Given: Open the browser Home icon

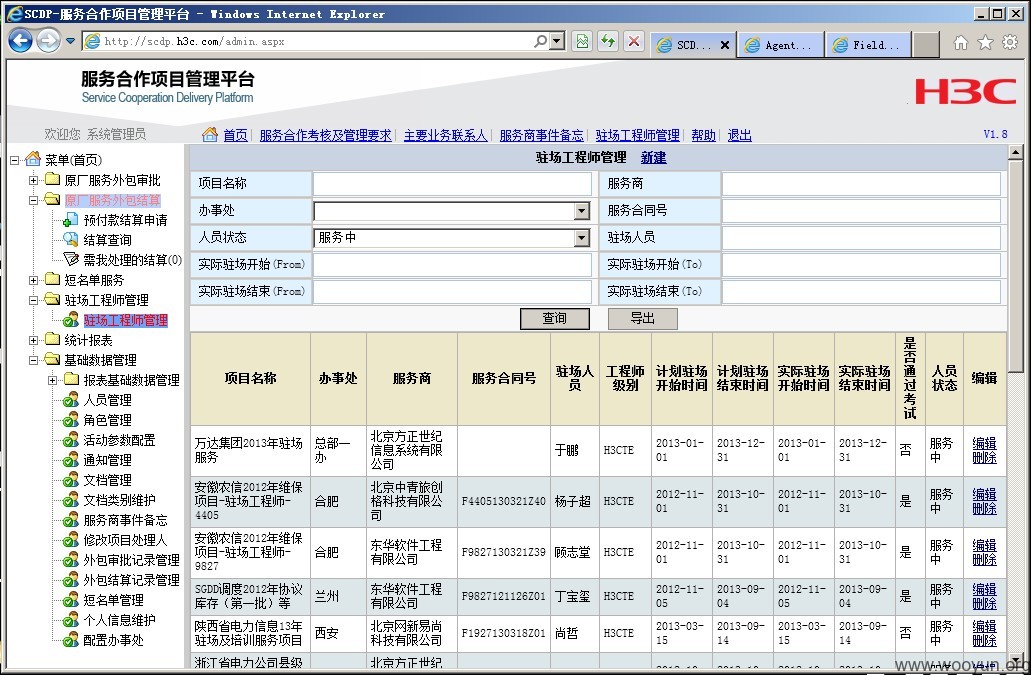Looking at the screenshot, I should tap(961, 43).
